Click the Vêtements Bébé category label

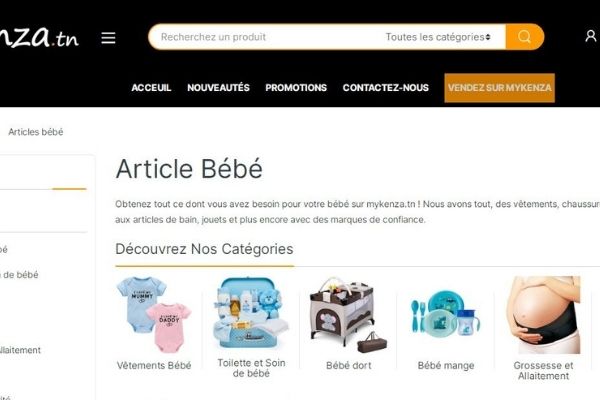pos(154,366)
